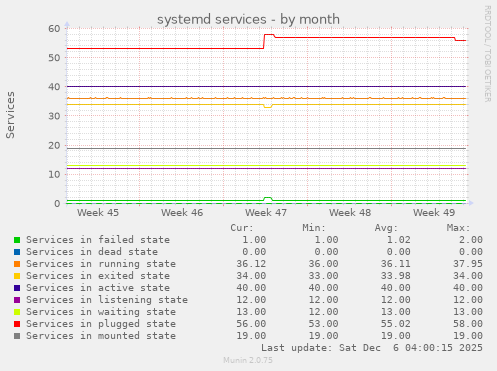Screen dimensions: 497x371
Task: Click the 'Week 45' axis label
Action: (x=98, y=213)
